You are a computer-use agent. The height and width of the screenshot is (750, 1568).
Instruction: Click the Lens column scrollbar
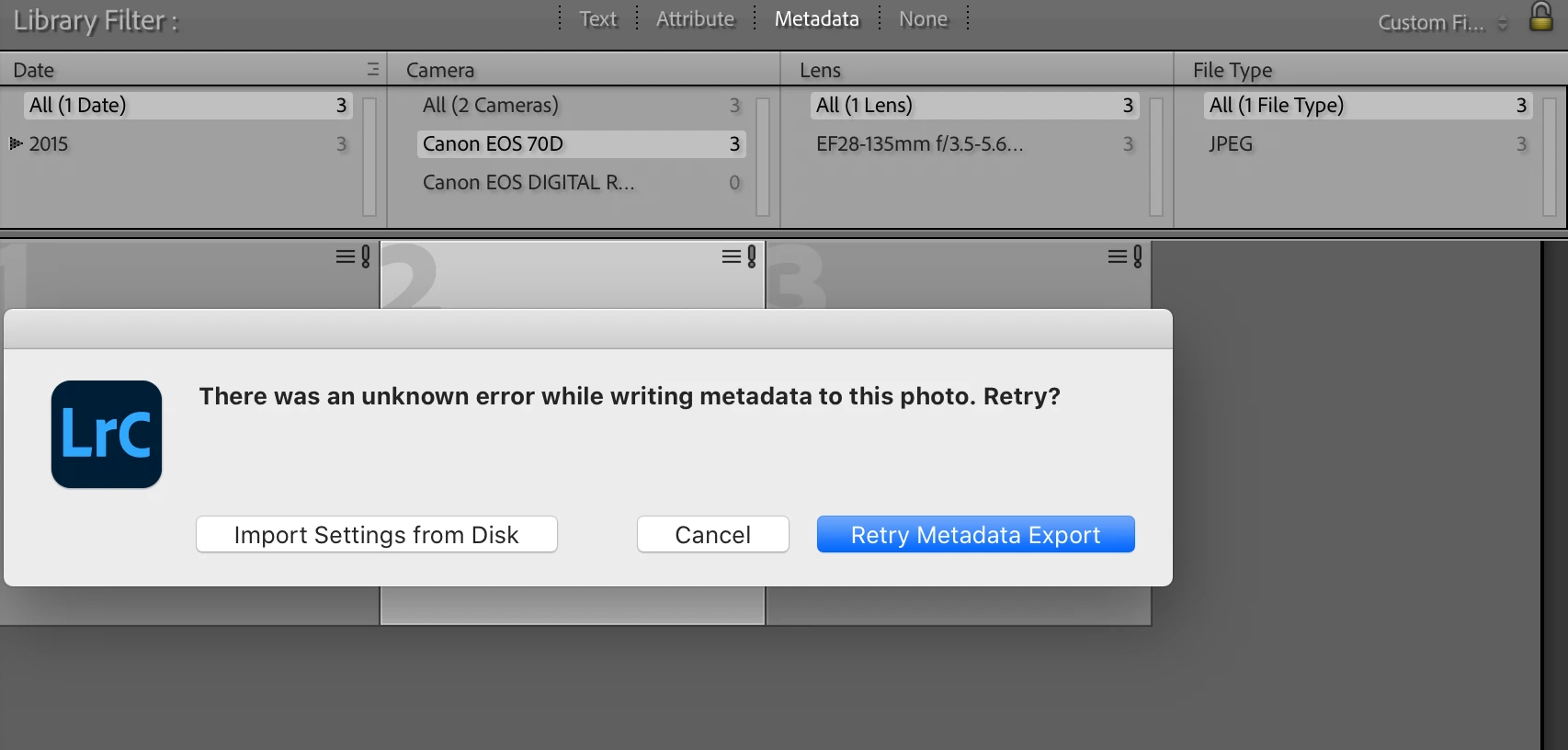click(x=1156, y=156)
